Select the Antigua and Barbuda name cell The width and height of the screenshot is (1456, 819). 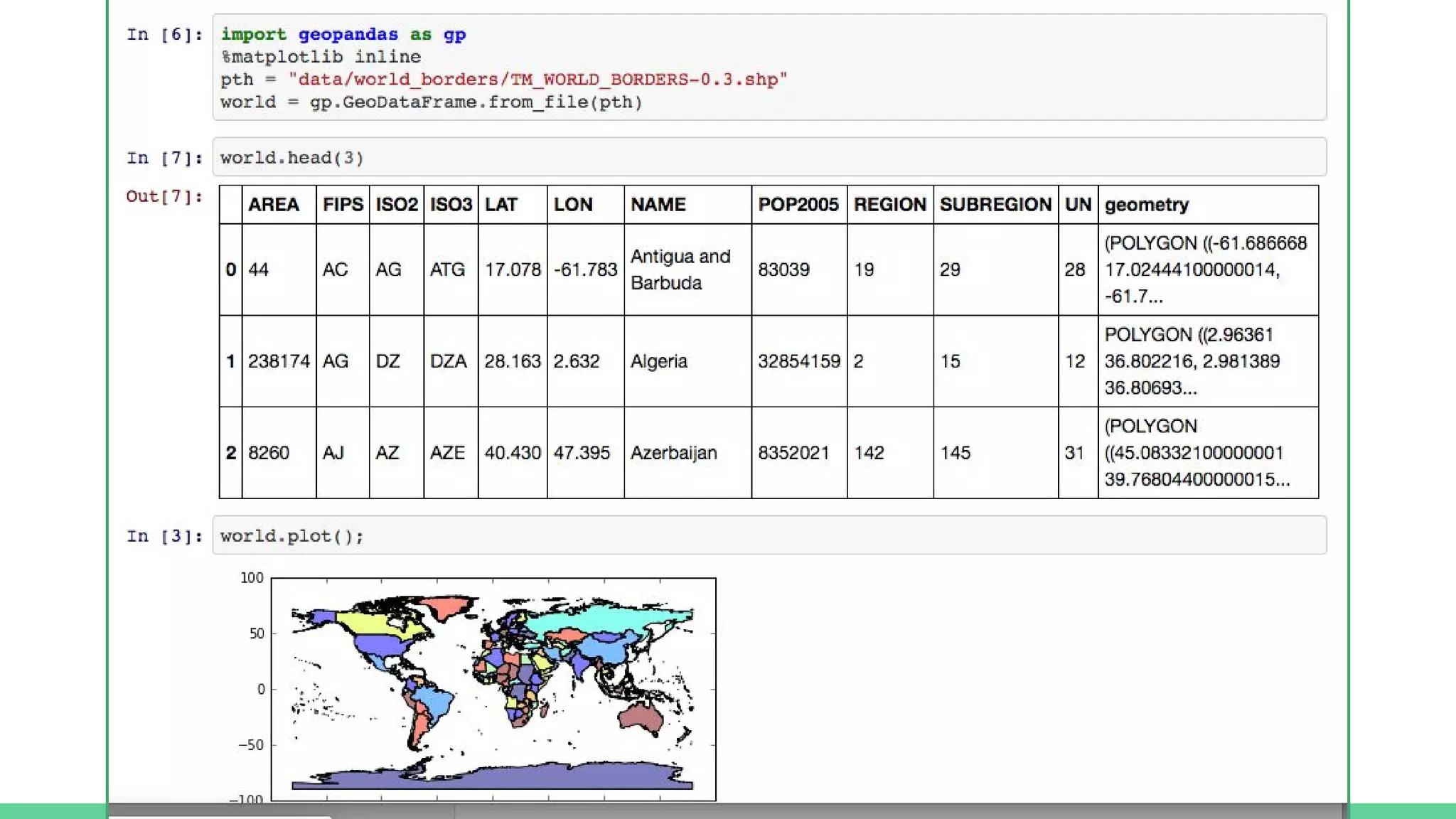pyautogui.click(x=687, y=269)
